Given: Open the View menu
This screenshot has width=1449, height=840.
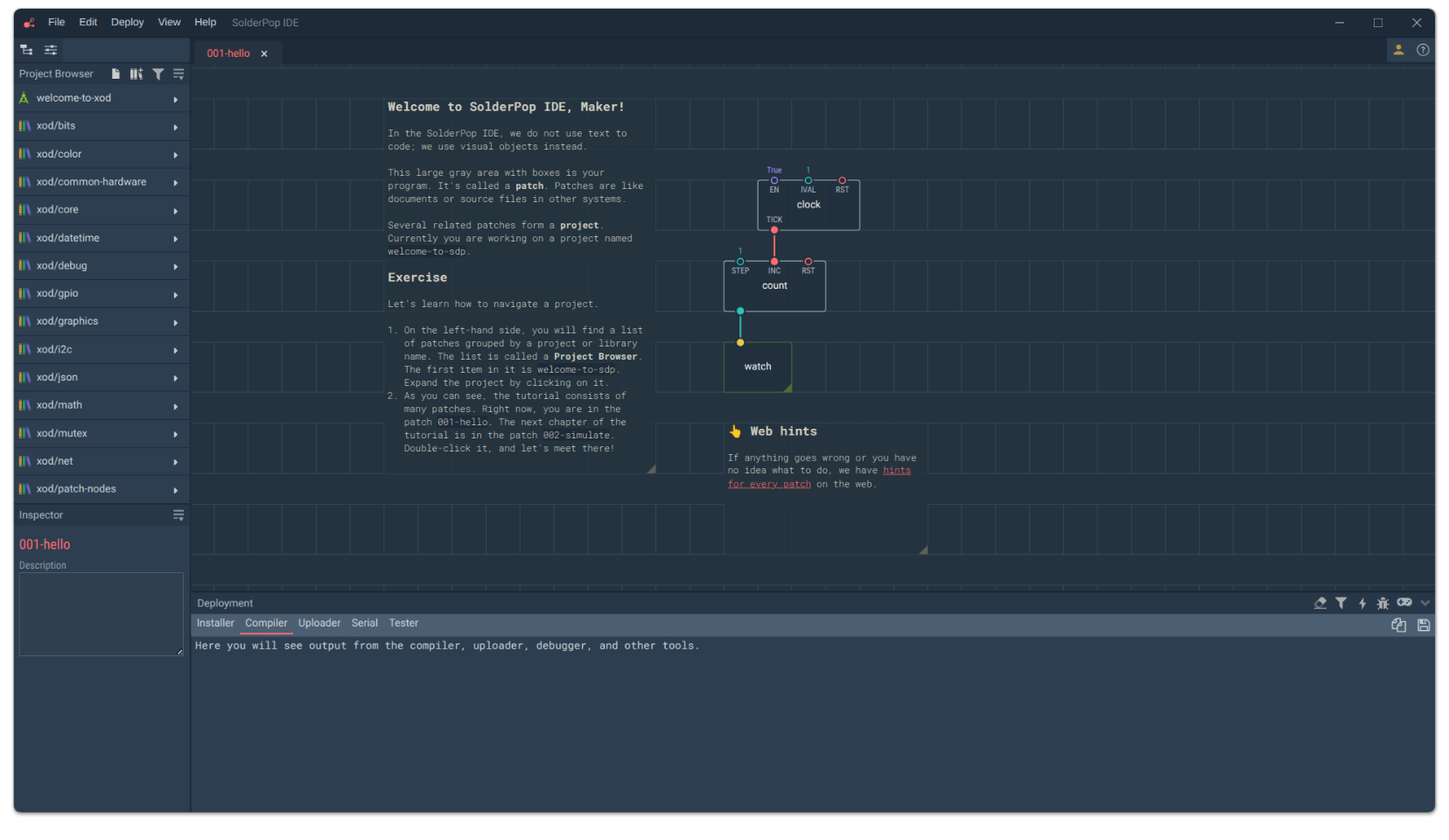Looking at the screenshot, I should click(x=169, y=23).
